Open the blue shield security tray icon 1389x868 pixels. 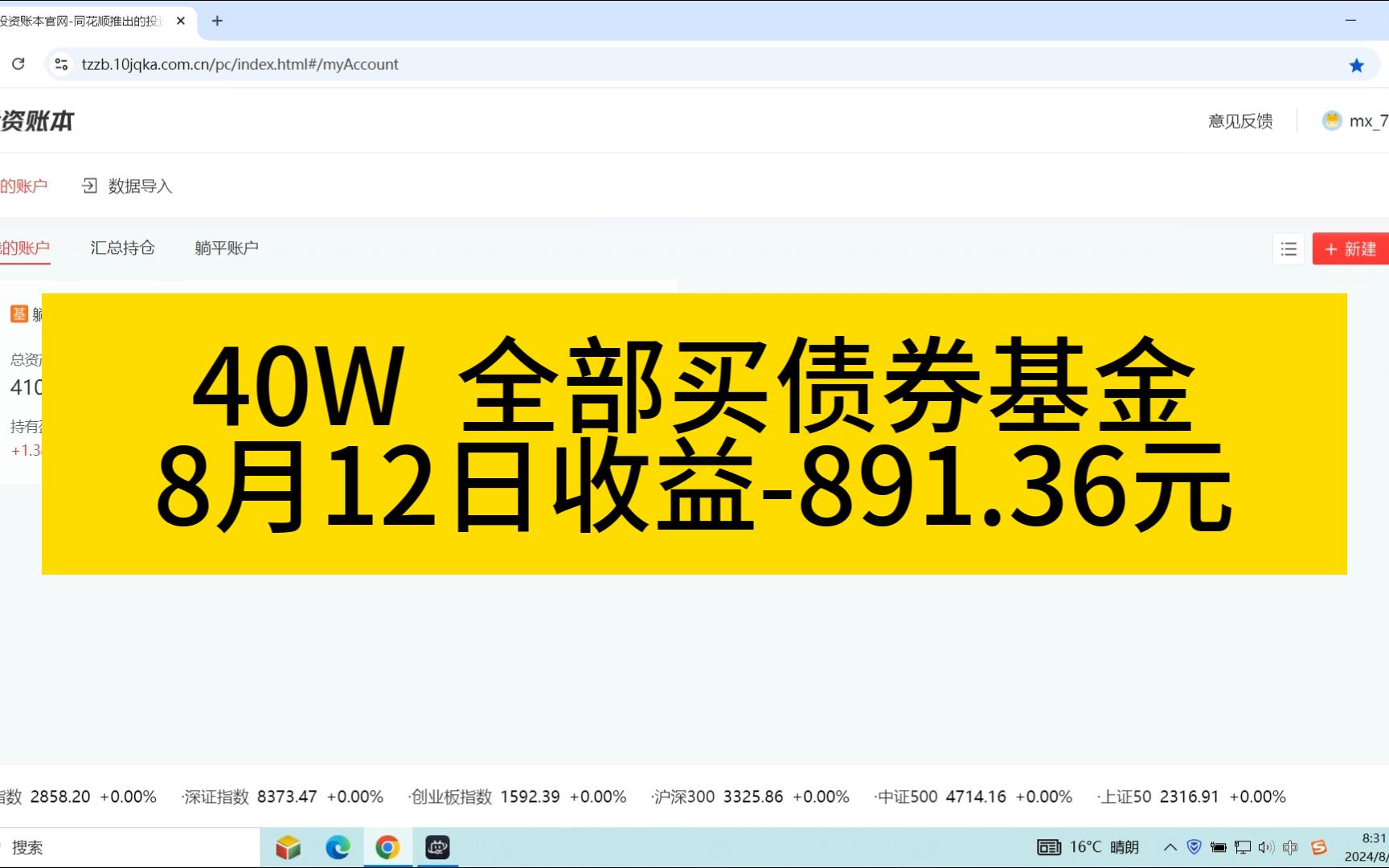point(1194,847)
